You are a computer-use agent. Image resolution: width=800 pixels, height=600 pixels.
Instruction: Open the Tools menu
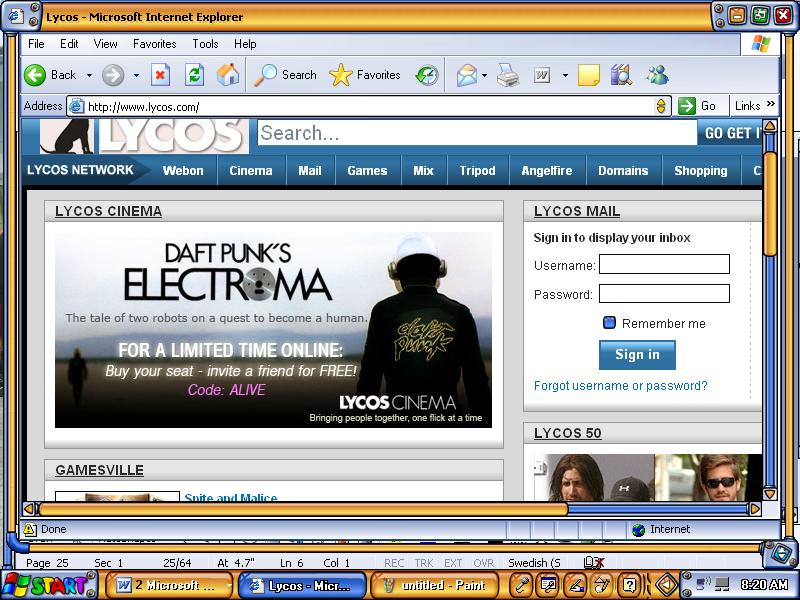tap(205, 44)
